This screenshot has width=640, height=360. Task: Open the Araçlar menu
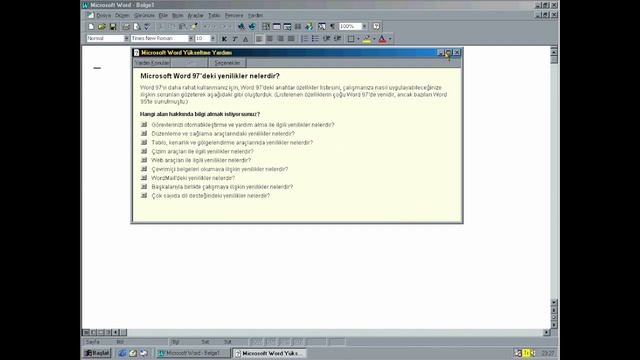[195, 16]
